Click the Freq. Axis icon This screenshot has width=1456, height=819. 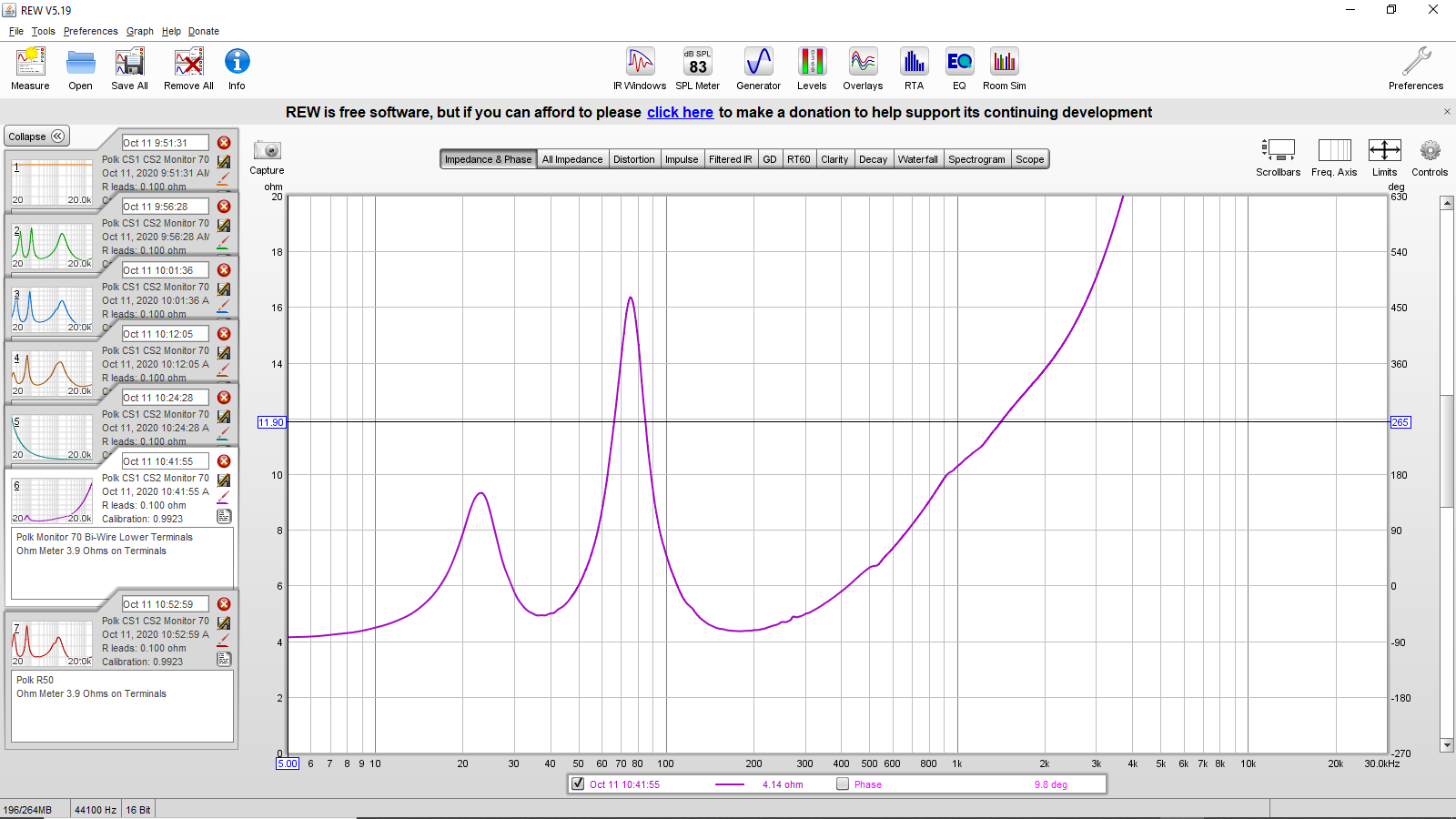1334,150
